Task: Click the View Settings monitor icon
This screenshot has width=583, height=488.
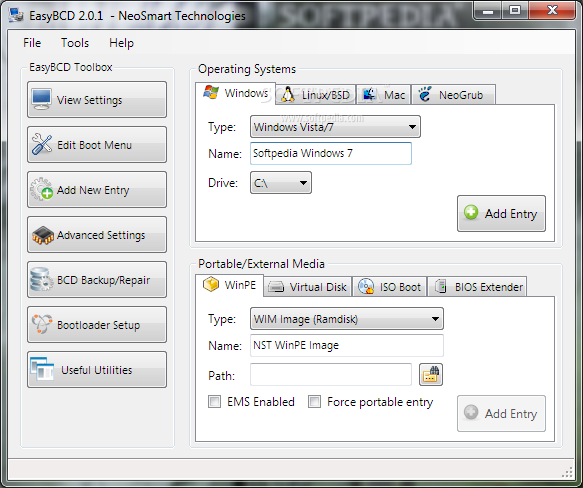Action: 41,99
